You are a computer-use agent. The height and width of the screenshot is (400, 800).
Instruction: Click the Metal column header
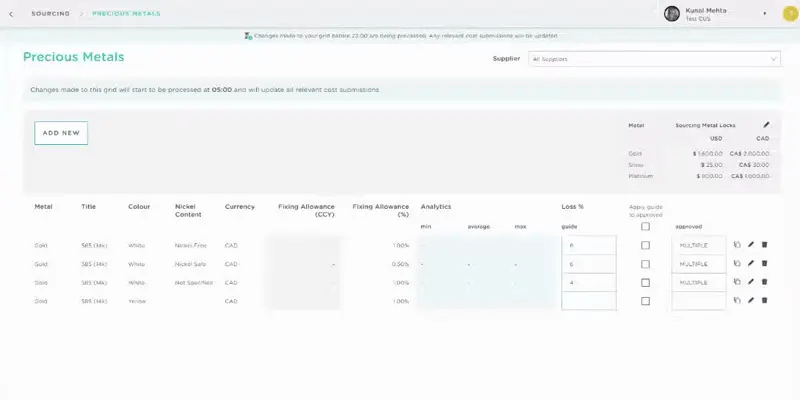click(43, 207)
